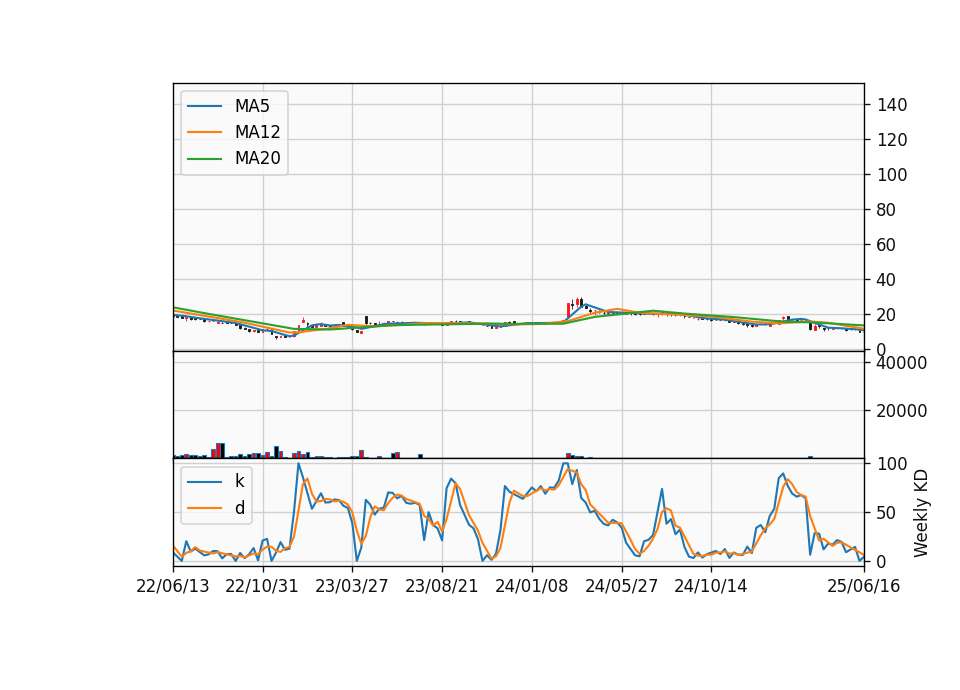Click the 24/10/14 date tick label

(x=711, y=586)
